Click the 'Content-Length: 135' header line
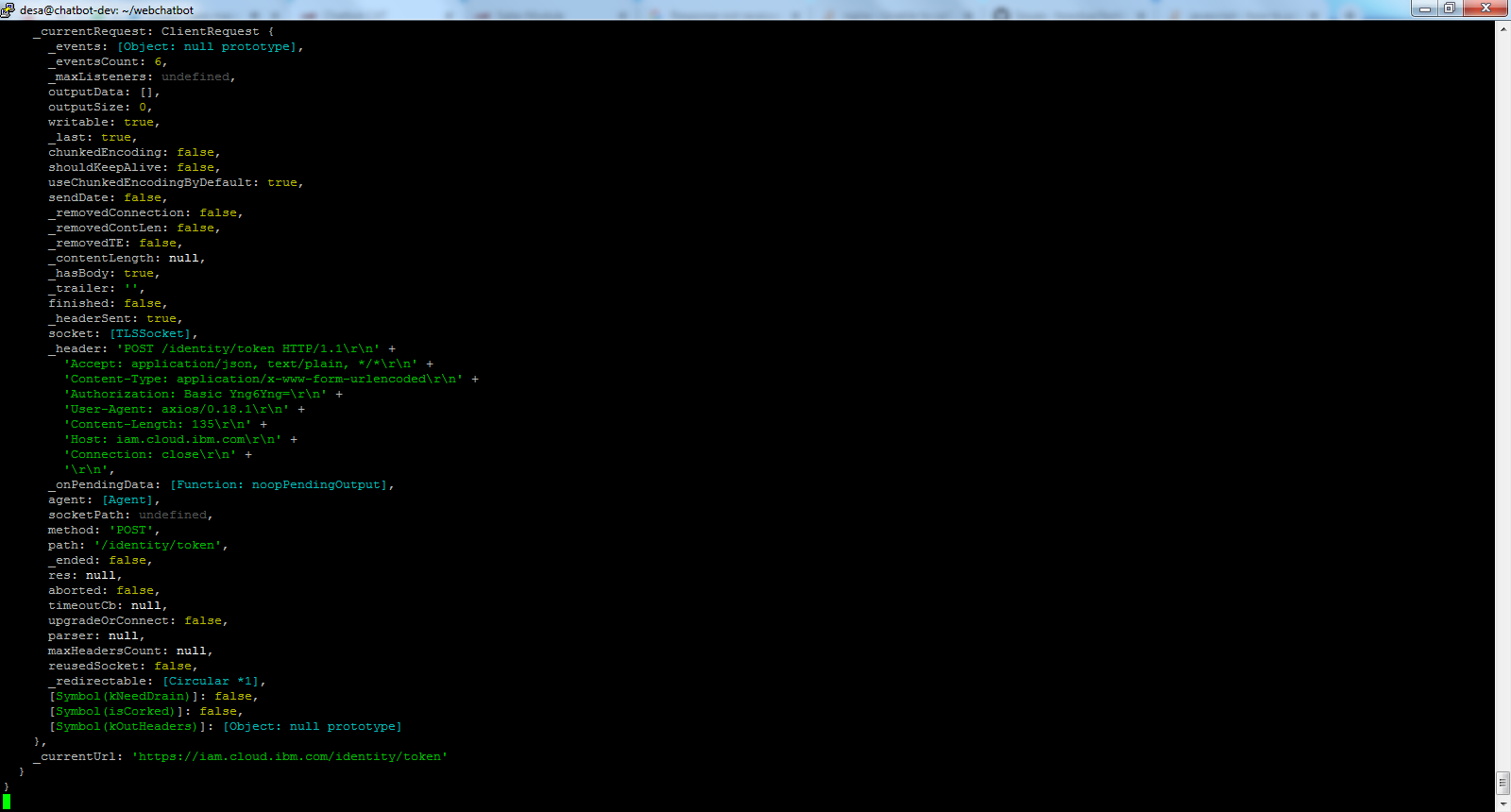The width and height of the screenshot is (1511, 812). click(165, 424)
